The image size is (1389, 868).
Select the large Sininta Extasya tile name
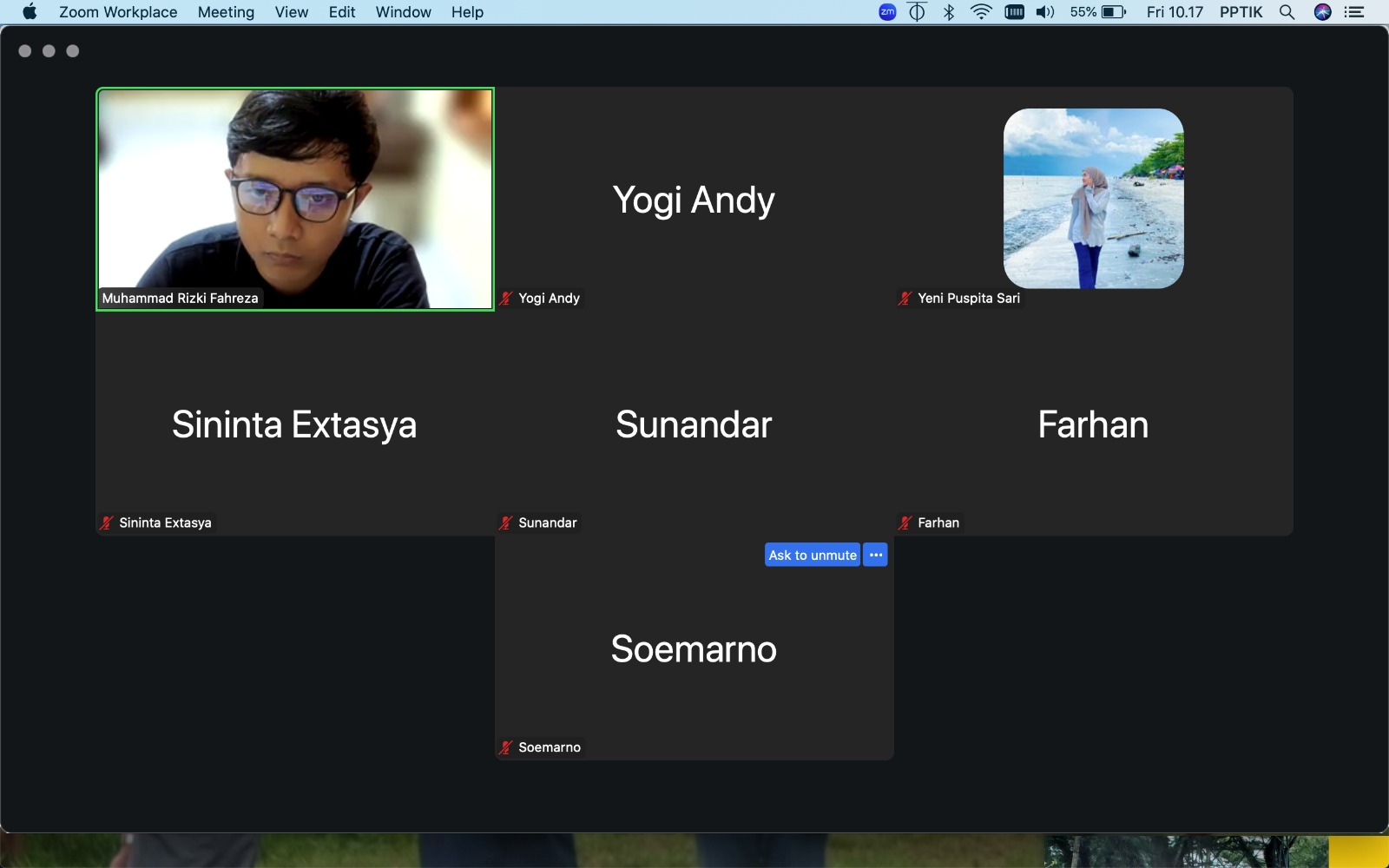[x=294, y=425]
